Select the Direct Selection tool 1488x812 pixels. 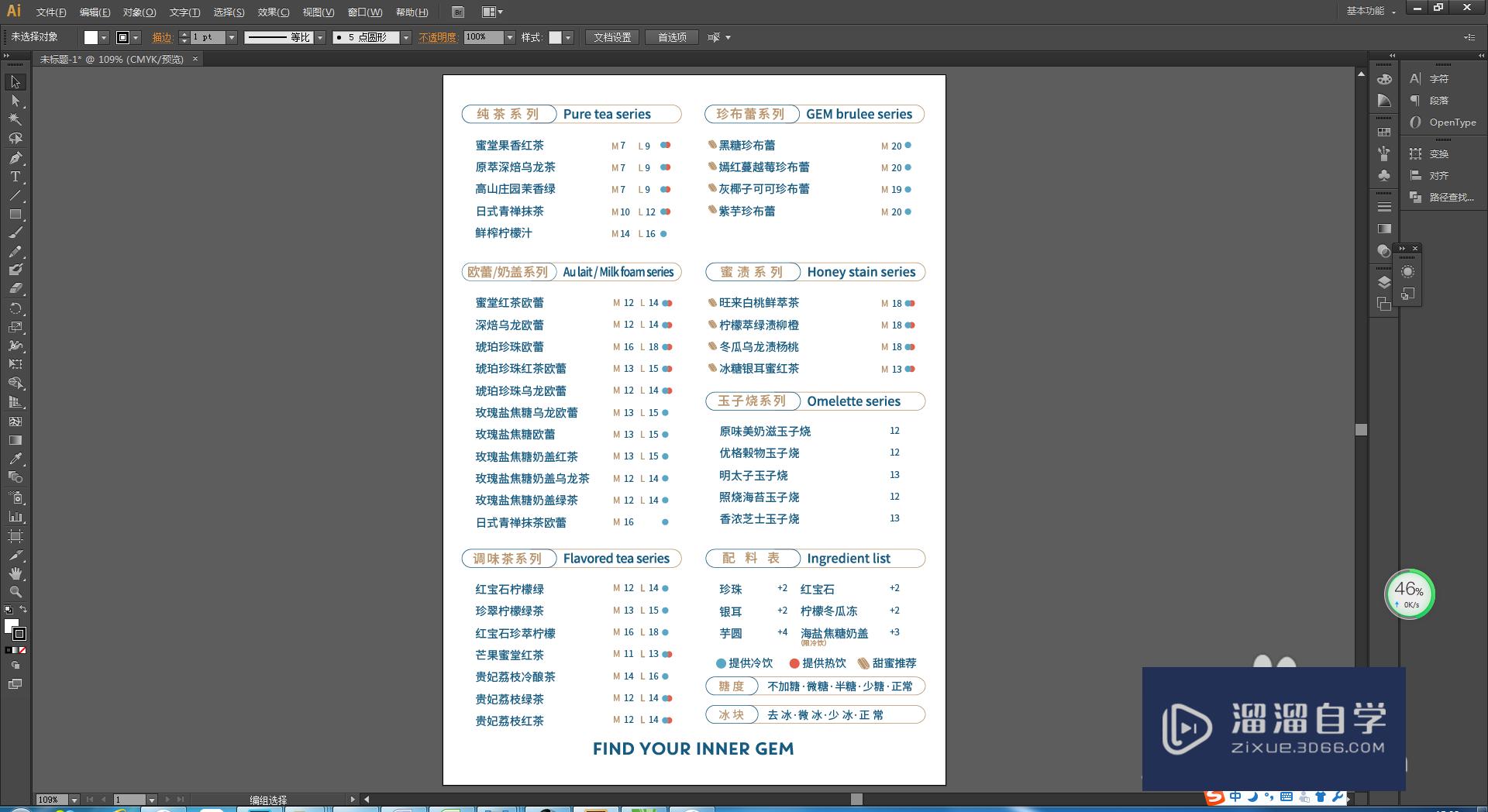[14, 101]
